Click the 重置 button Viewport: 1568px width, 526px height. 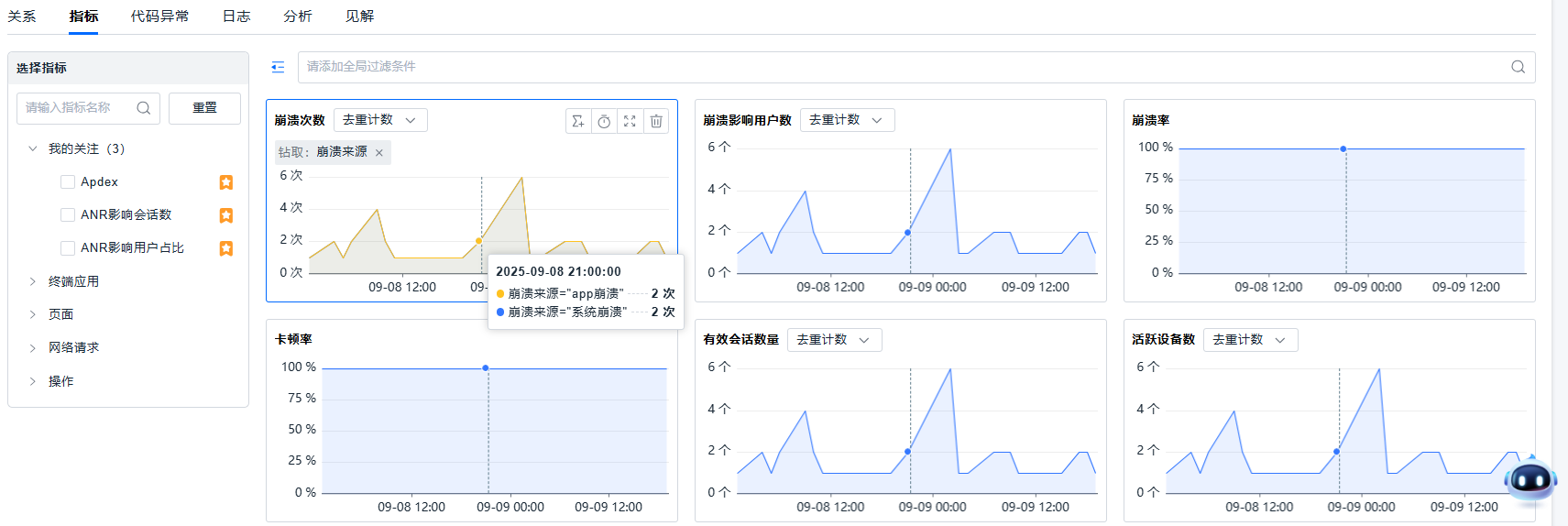[204, 108]
